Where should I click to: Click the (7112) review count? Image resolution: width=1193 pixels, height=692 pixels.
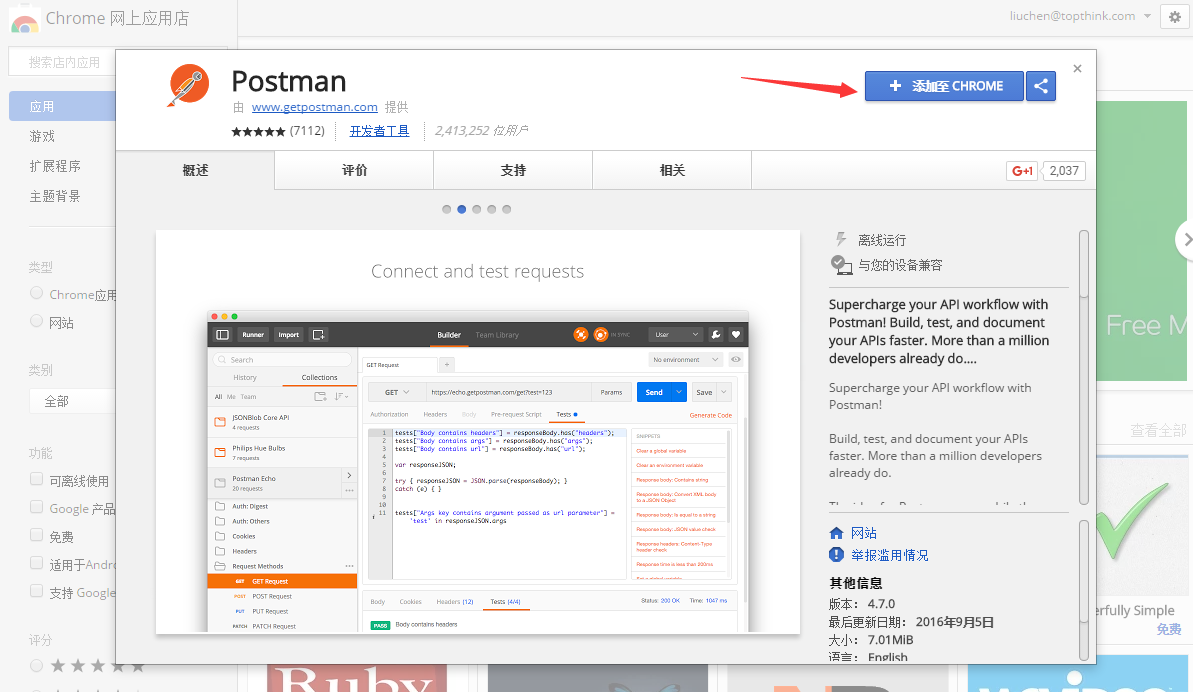pos(307,131)
